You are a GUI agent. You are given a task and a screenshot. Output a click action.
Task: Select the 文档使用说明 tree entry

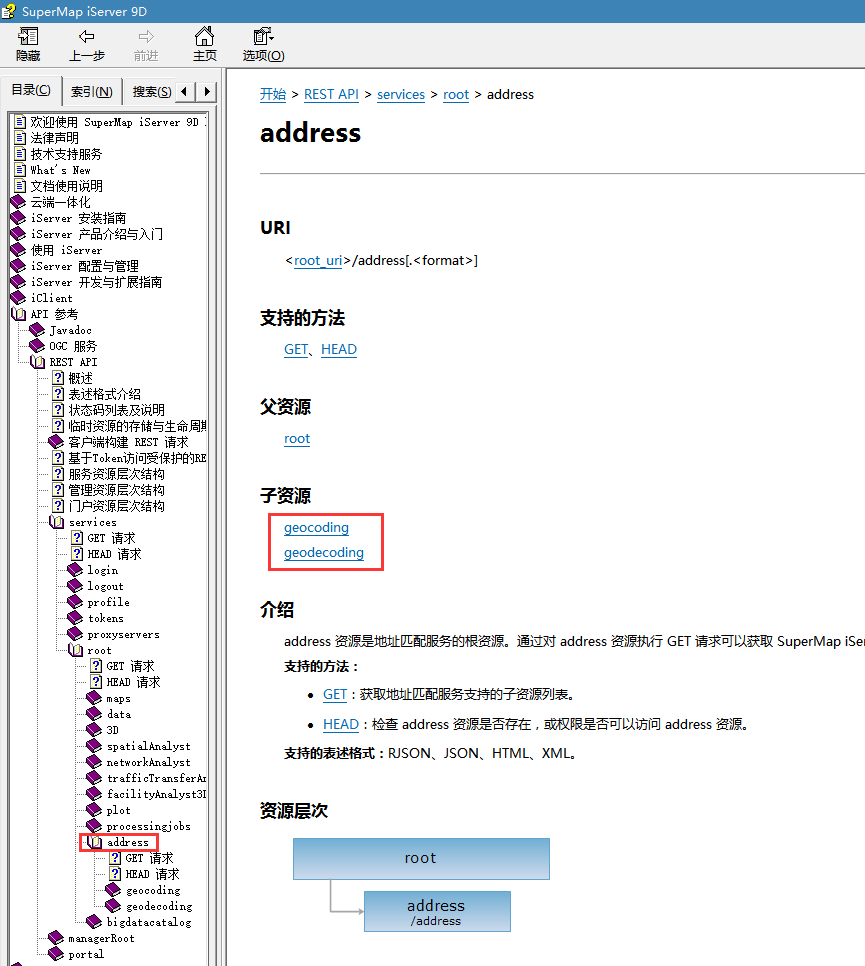tap(67, 186)
